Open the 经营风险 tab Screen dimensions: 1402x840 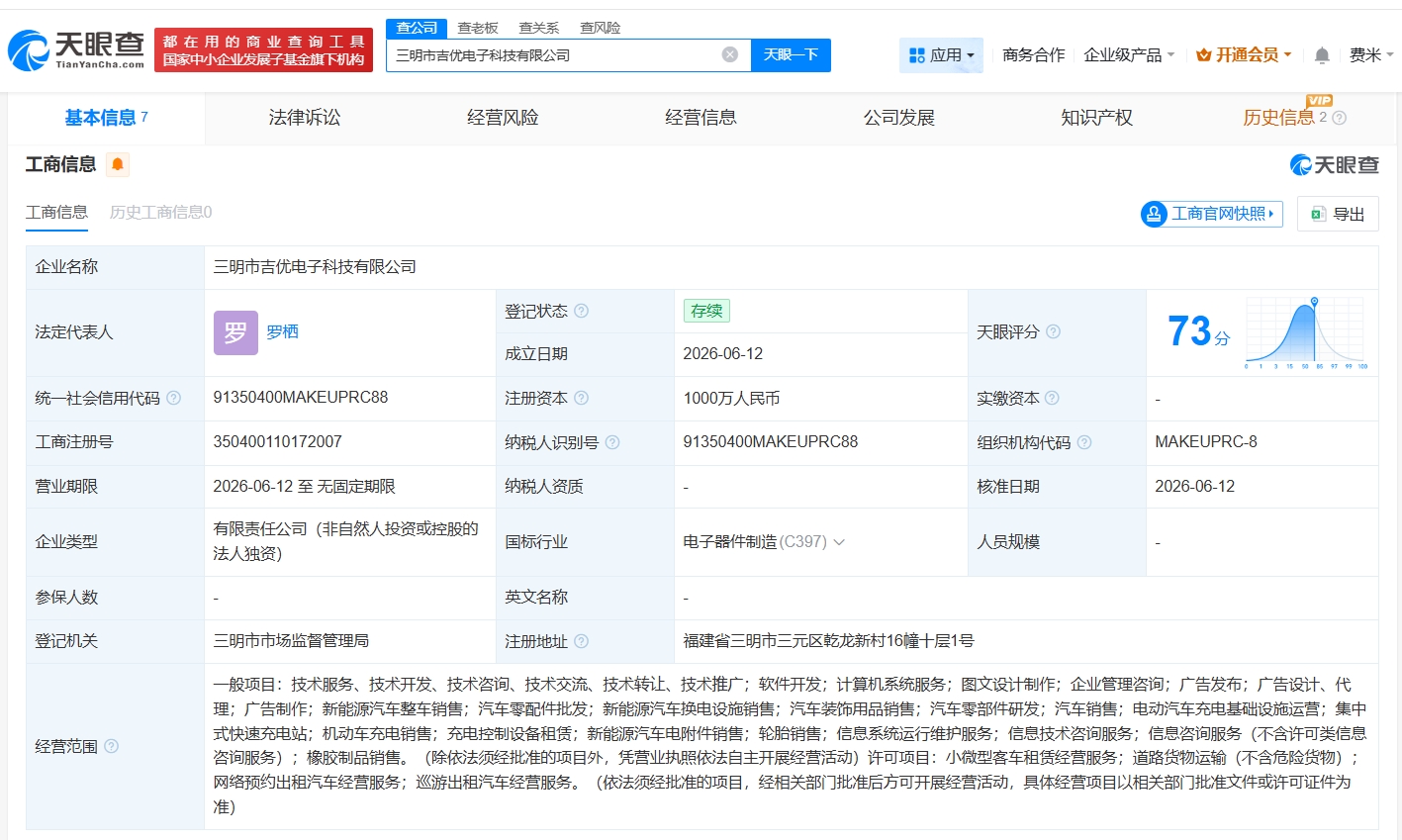(503, 118)
